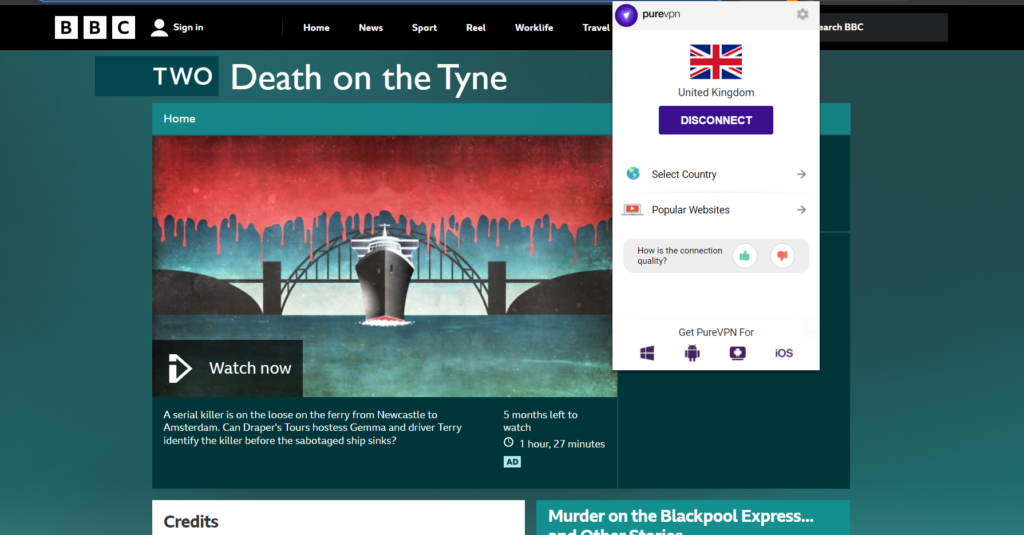Expand the Select Country arrow
1024x535 pixels.
point(801,174)
